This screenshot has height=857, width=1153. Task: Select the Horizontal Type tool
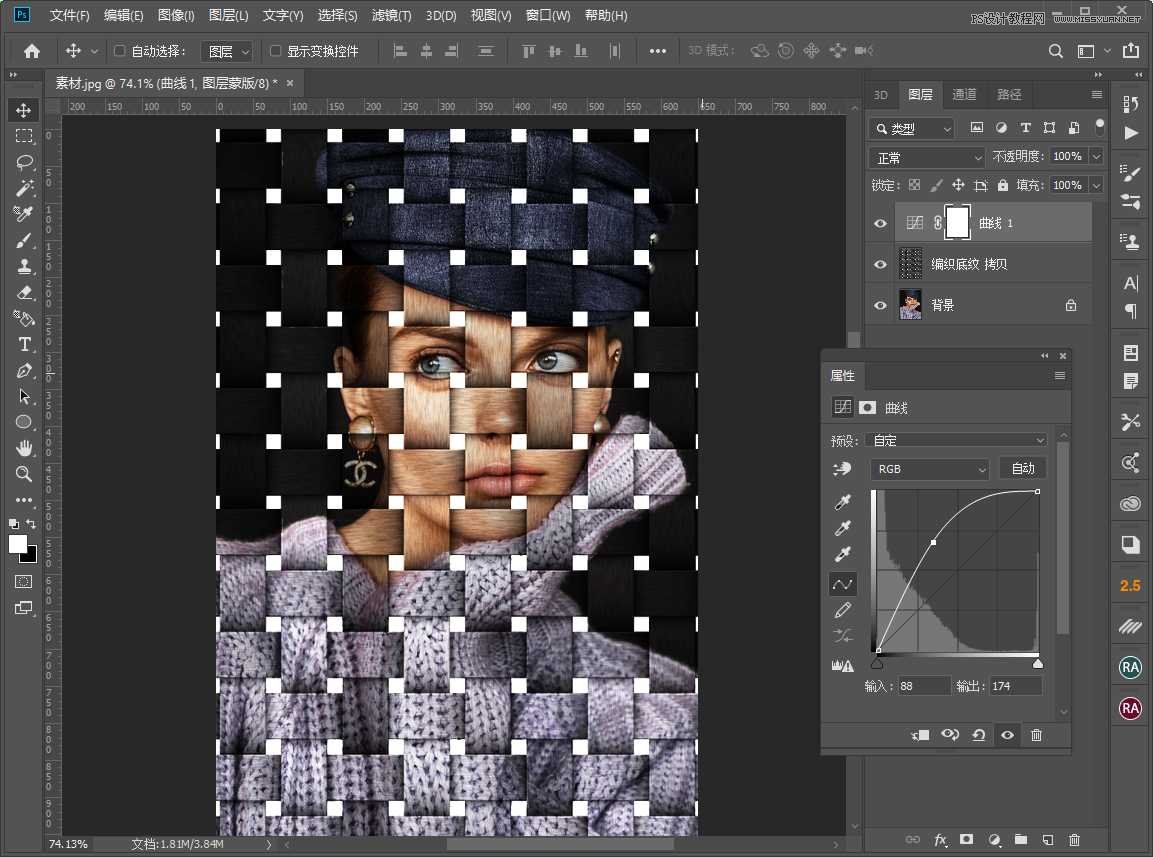(23, 344)
